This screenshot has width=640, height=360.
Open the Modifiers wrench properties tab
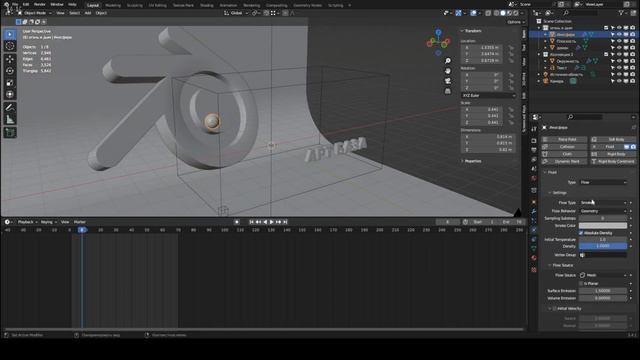[x=534, y=211]
